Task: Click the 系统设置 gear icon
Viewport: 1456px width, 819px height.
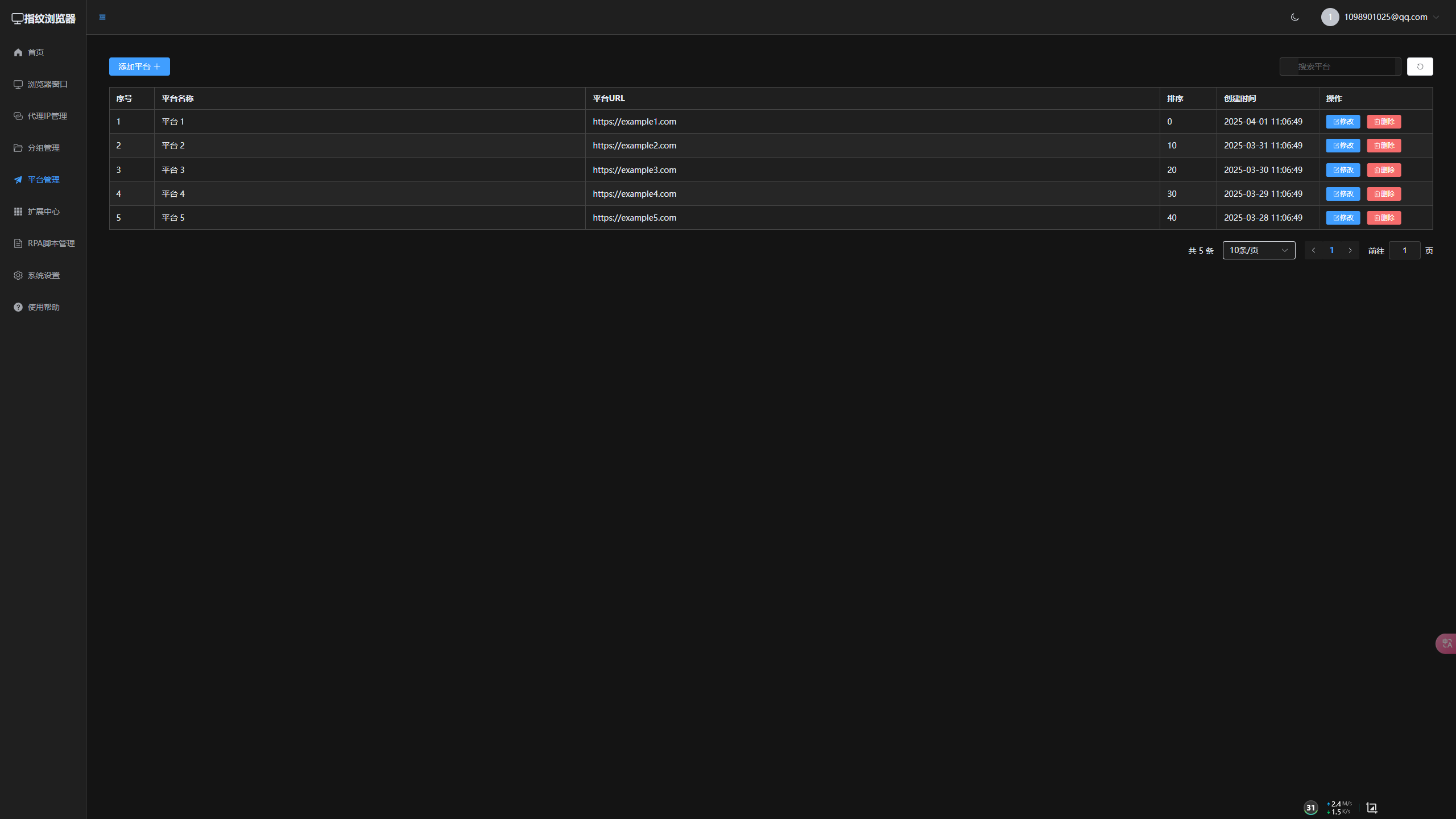Action: click(18, 275)
